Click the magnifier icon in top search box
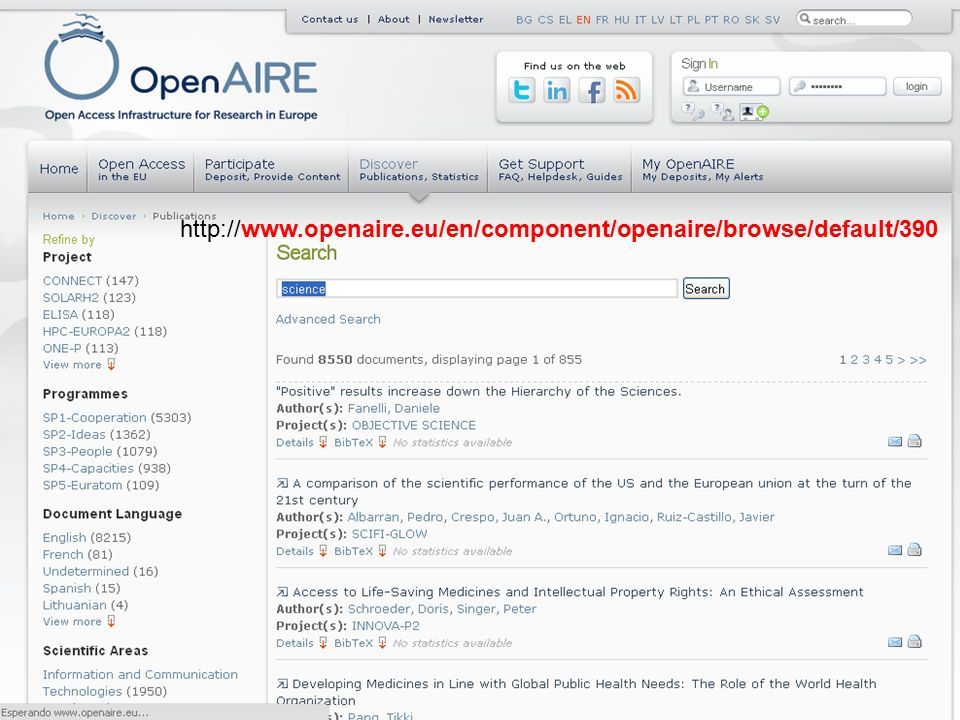This screenshot has height=720, width=960. coord(805,19)
